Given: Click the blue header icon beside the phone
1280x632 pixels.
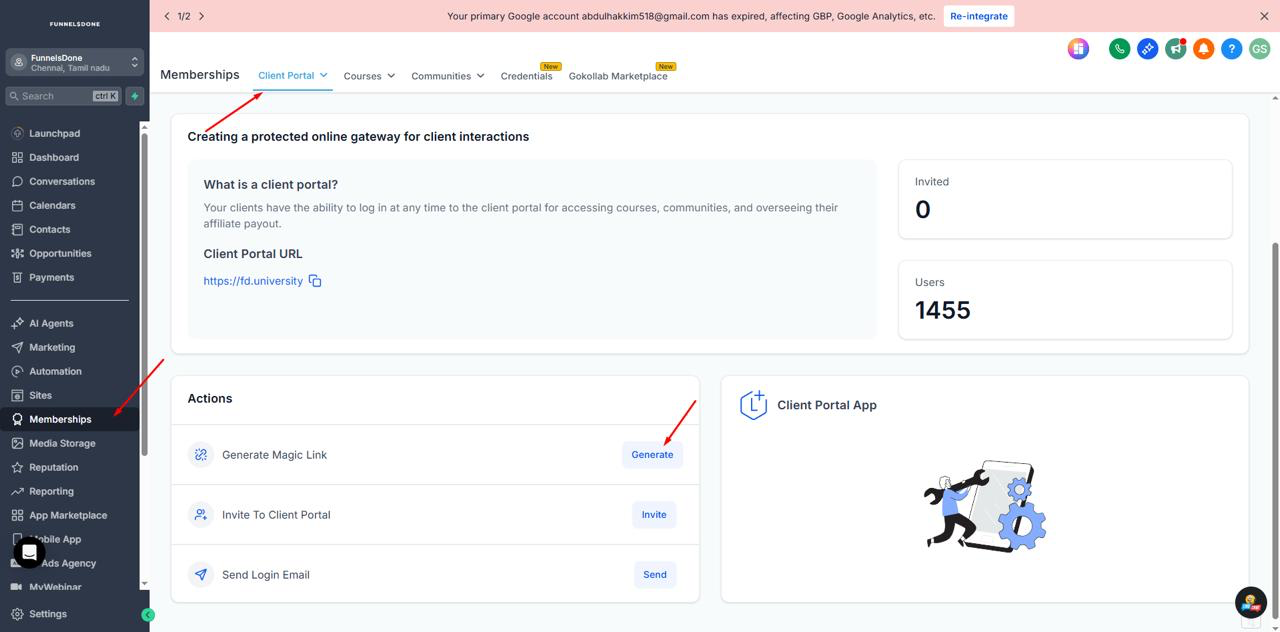Looking at the screenshot, I should tap(1147, 48).
